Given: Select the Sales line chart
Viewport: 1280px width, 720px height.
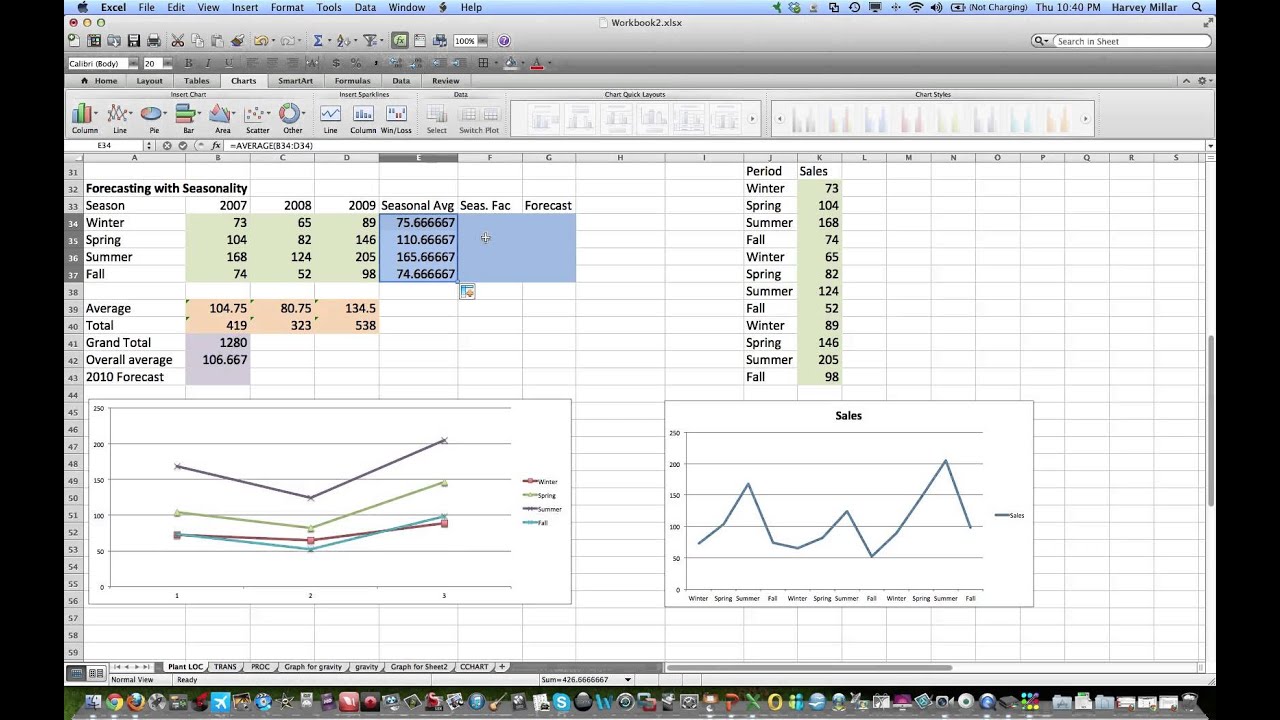Looking at the screenshot, I should coord(848,503).
